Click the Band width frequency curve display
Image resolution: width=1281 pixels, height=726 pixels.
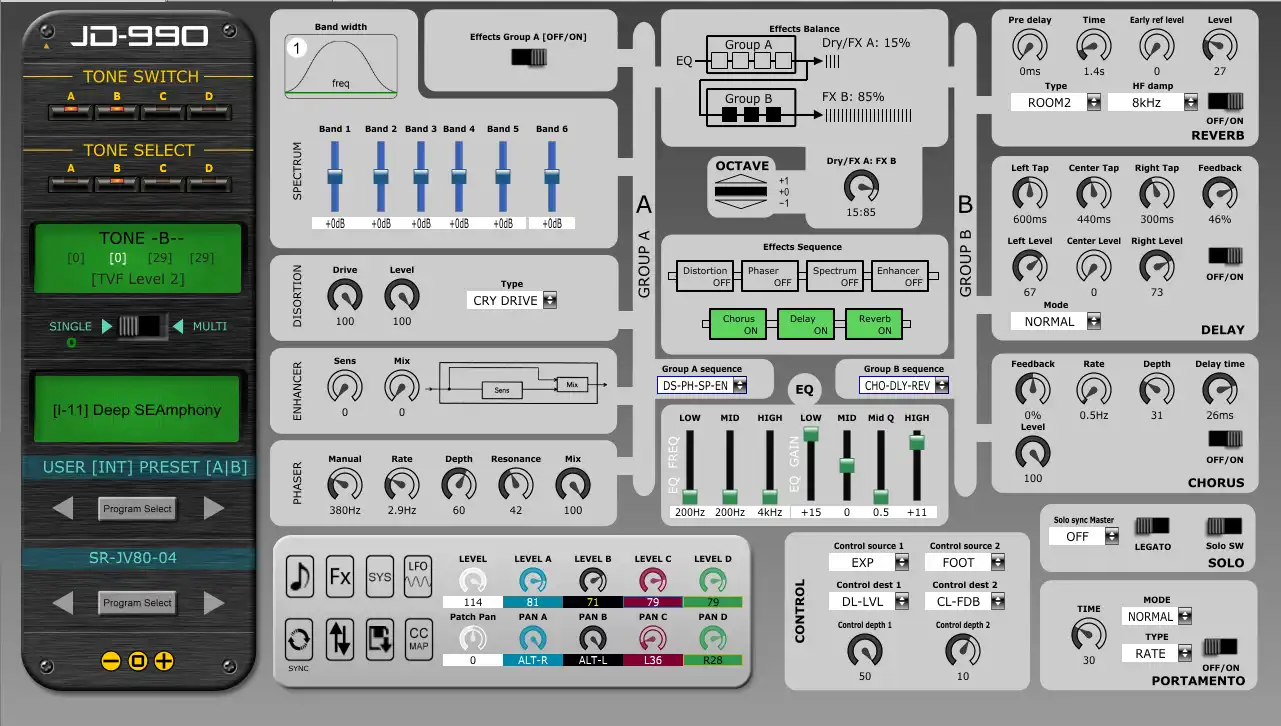pos(341,66)
